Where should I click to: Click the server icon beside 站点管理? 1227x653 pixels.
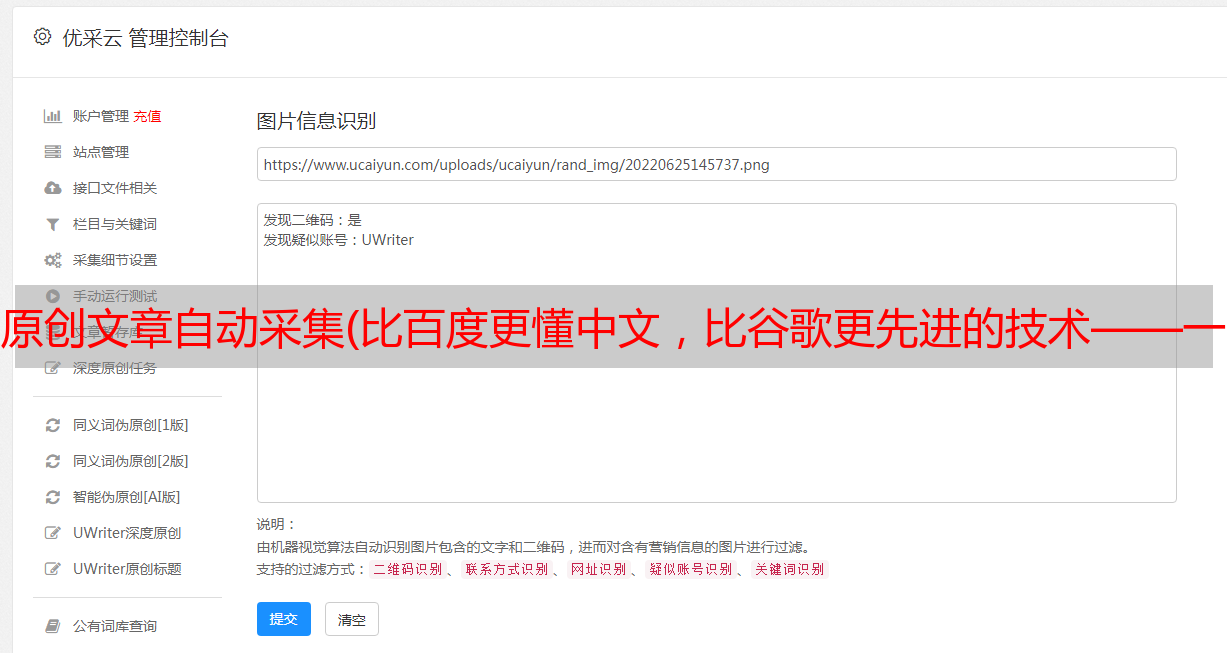tap(53, 152)
